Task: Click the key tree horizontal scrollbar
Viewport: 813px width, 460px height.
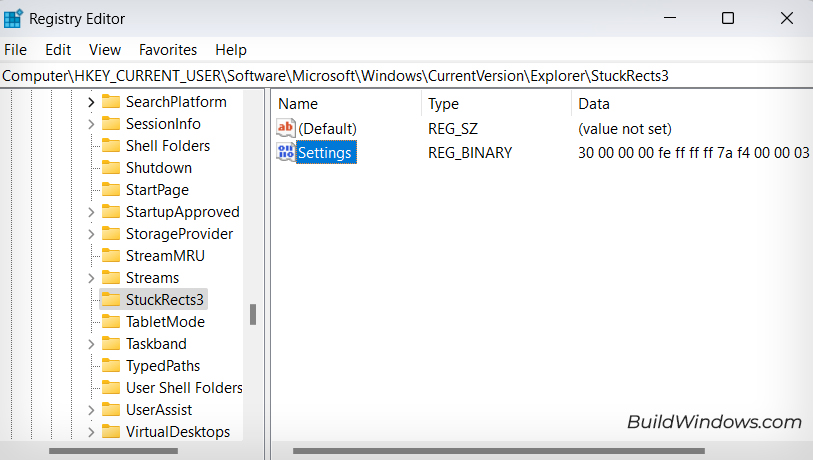Action: 114,451
